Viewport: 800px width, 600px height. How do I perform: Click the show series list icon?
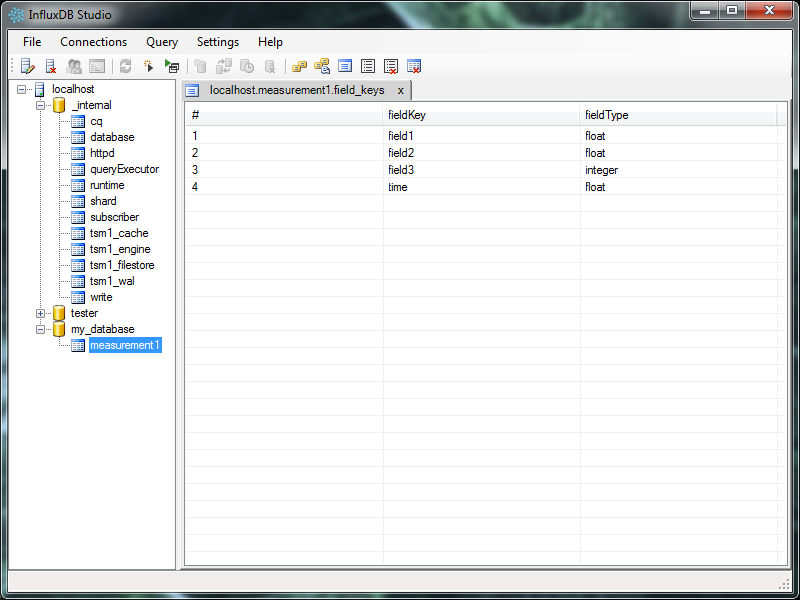point(368,66)
